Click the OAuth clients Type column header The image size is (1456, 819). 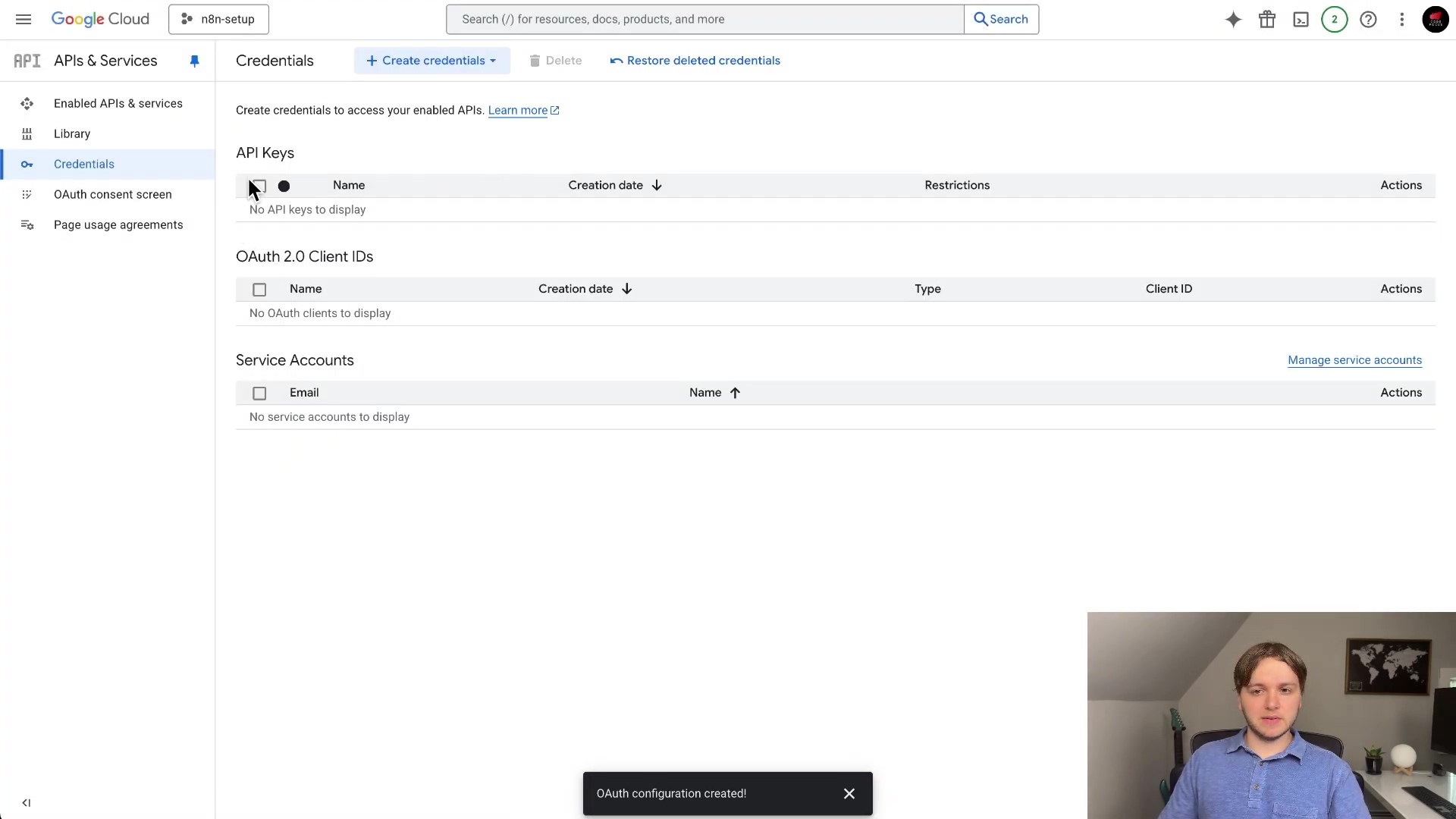927,289
